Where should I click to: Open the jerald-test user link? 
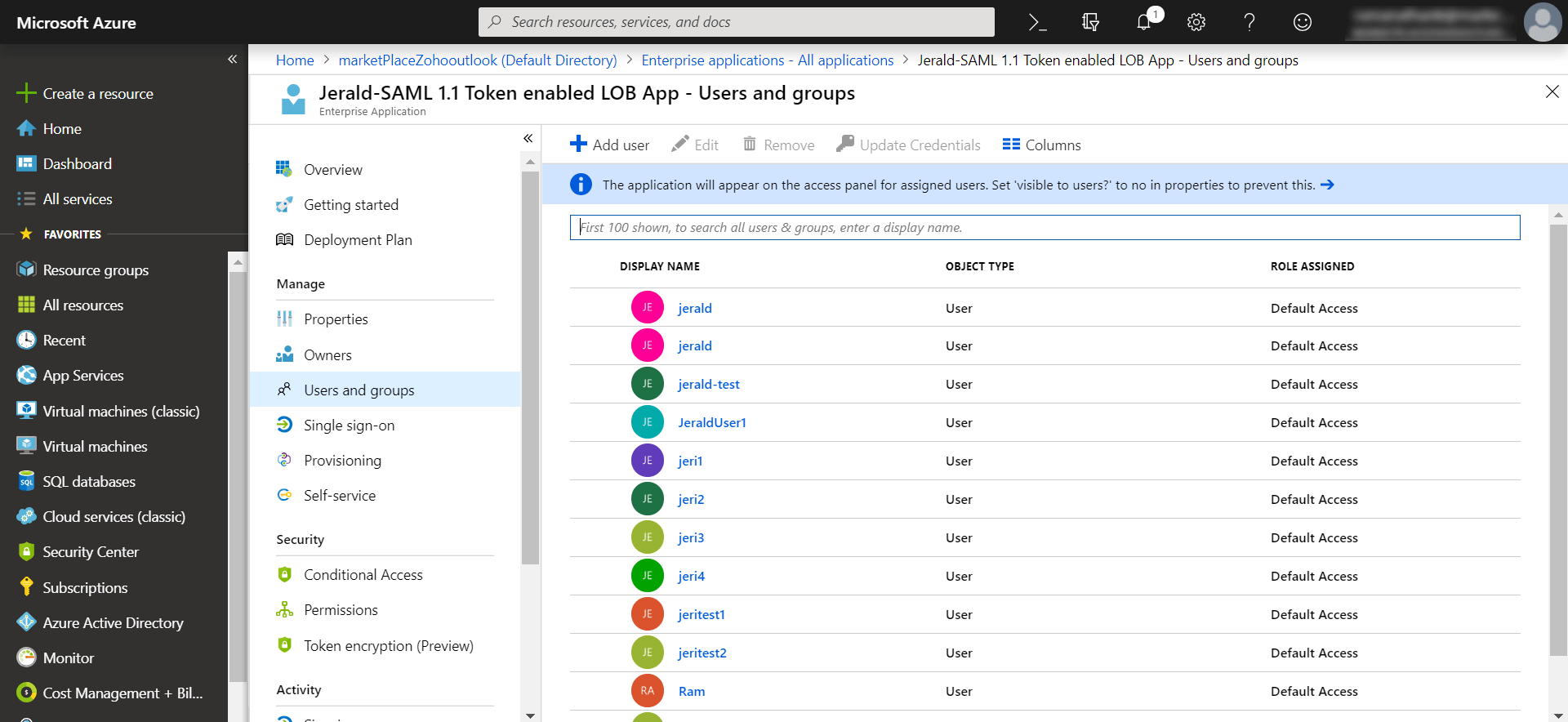tap(708, 385)
